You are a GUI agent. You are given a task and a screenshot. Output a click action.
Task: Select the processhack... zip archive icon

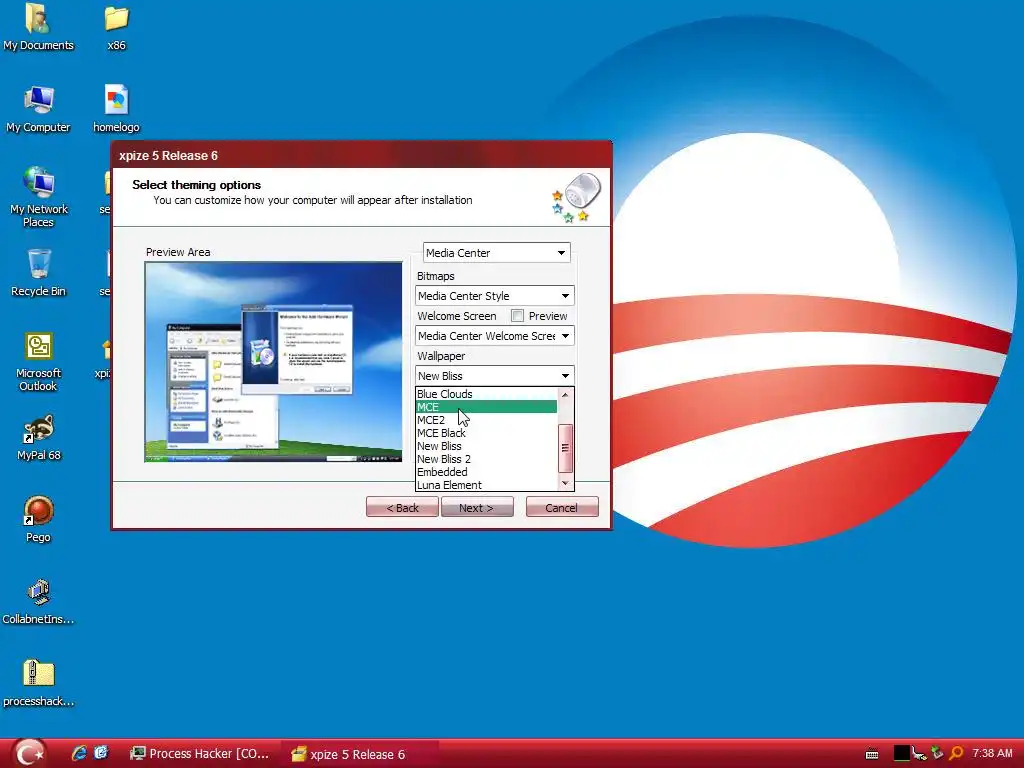38,684
